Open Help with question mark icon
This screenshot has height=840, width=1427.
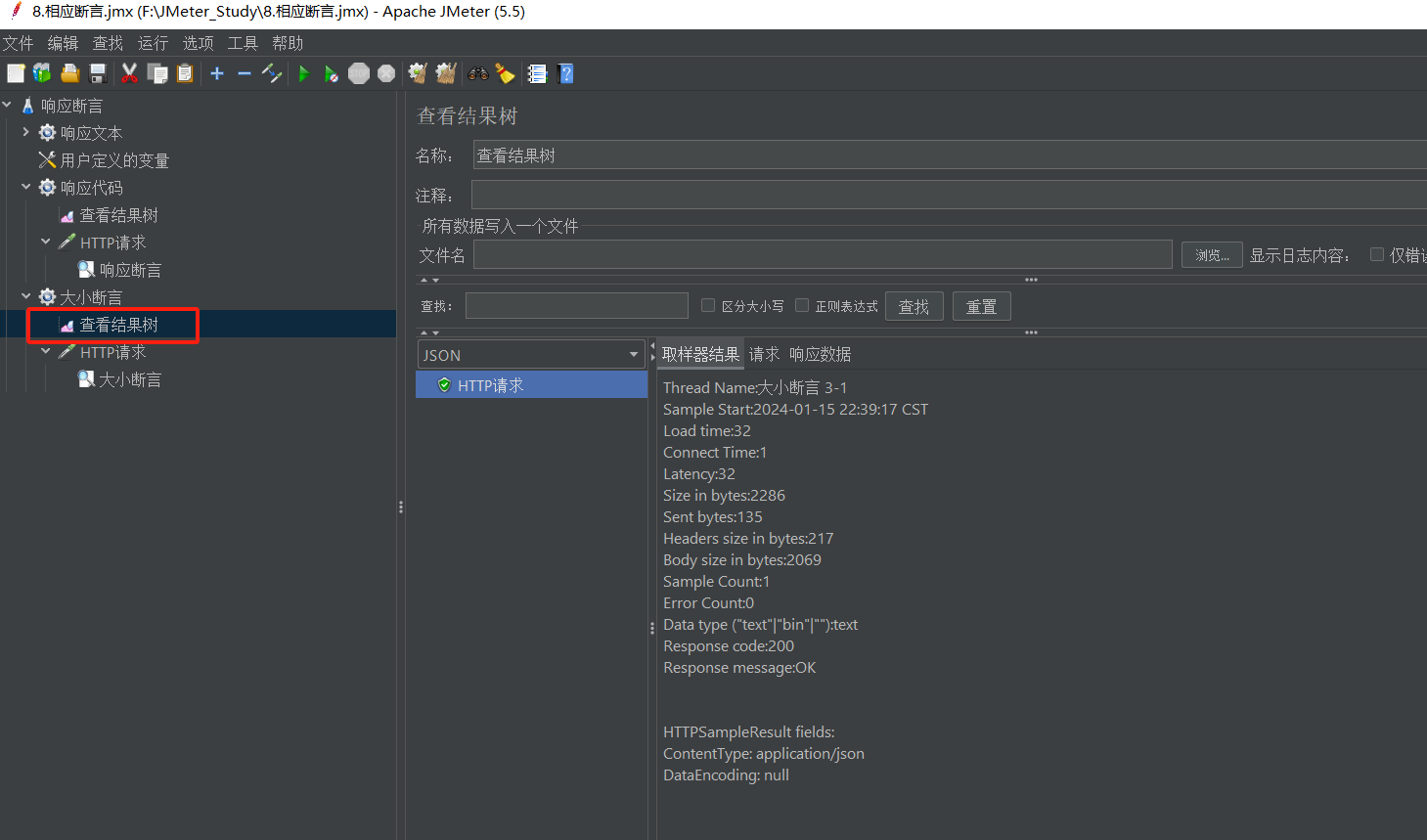(565, 73)
